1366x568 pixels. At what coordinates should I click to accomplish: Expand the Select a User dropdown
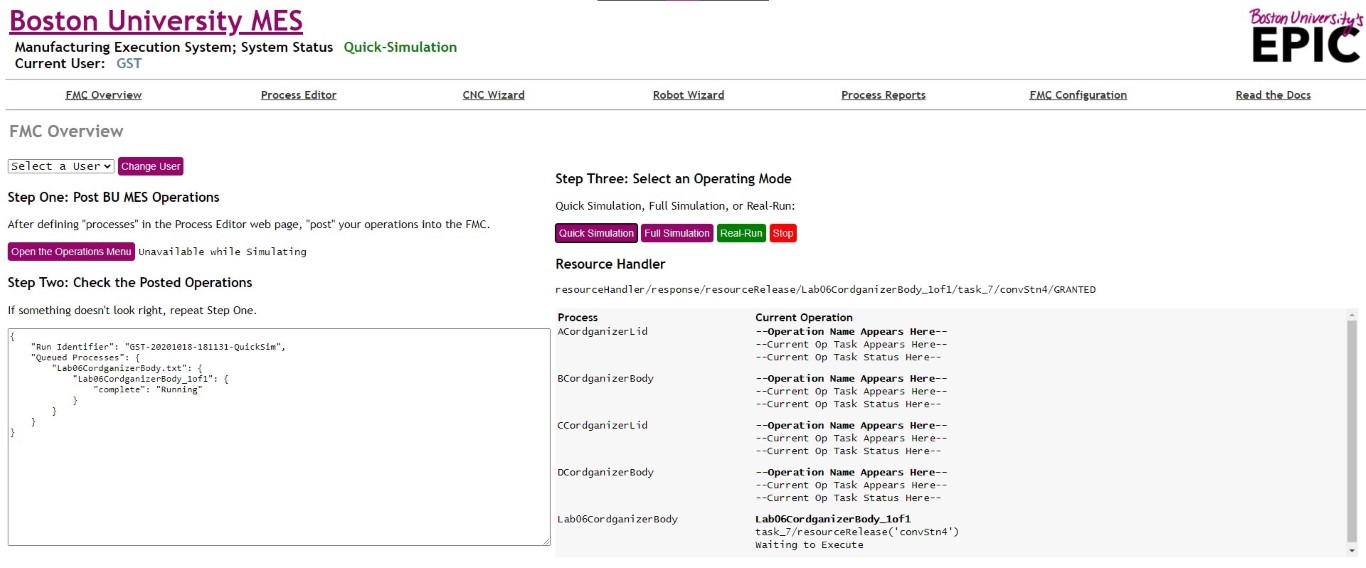coord(61,166)
